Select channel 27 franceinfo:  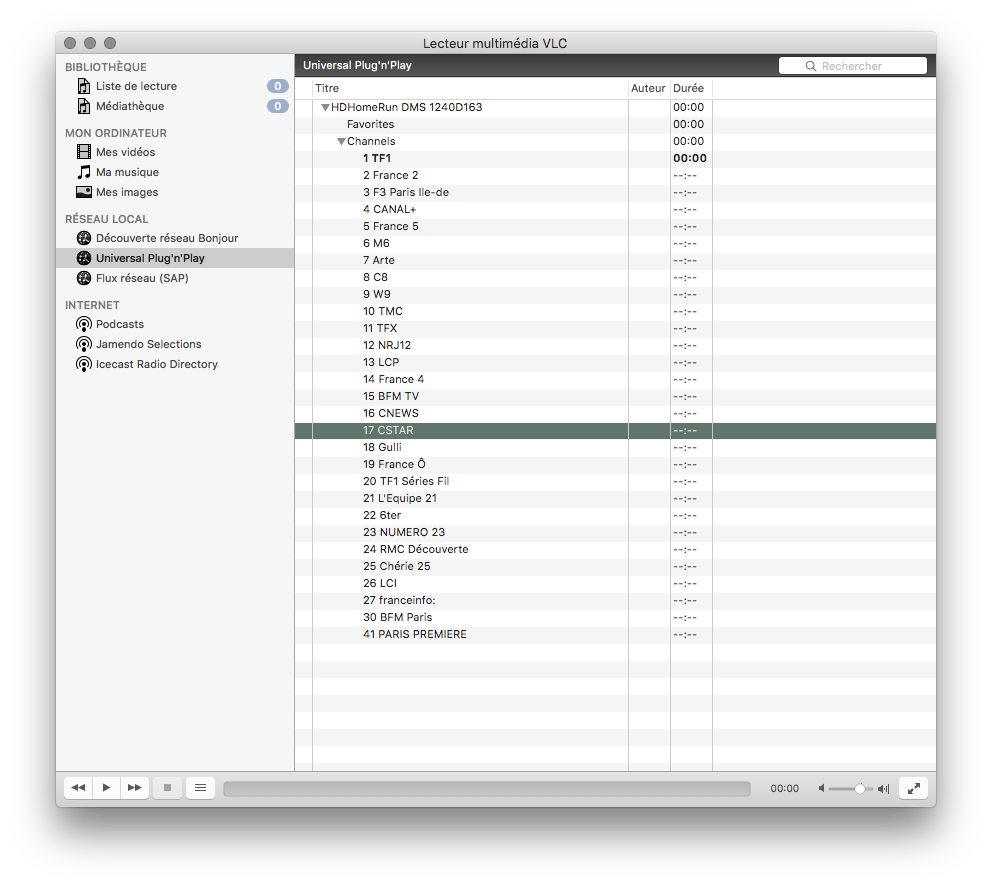click(x=615, y=601)
